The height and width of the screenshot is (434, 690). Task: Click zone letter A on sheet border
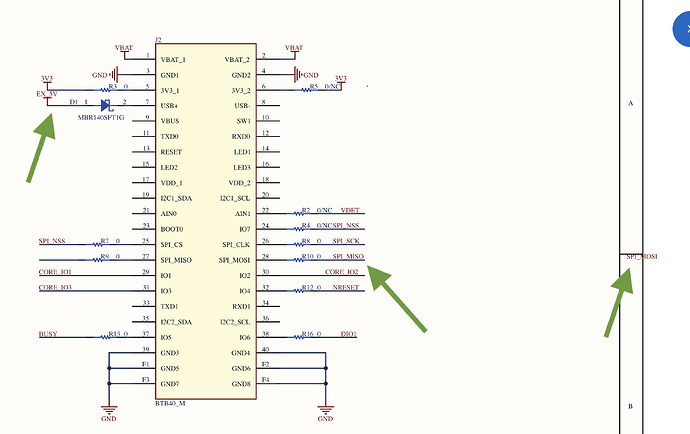coord(631,103)
